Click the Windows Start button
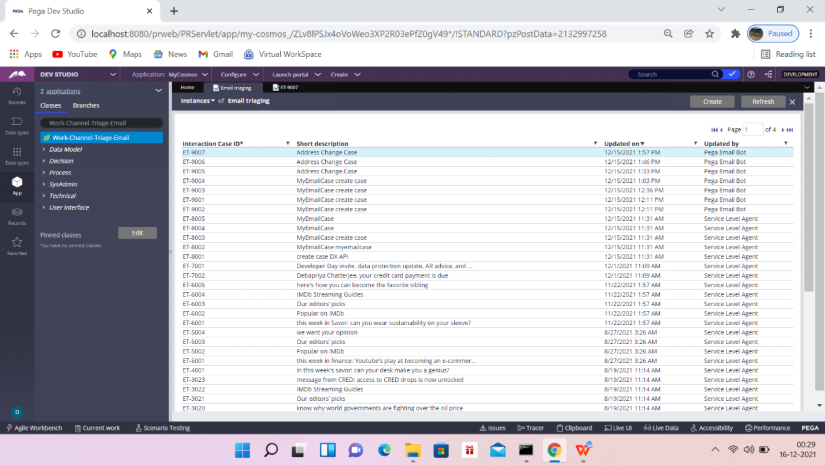The width and height of the screenshot is (825, 465). tap(243, 450)
